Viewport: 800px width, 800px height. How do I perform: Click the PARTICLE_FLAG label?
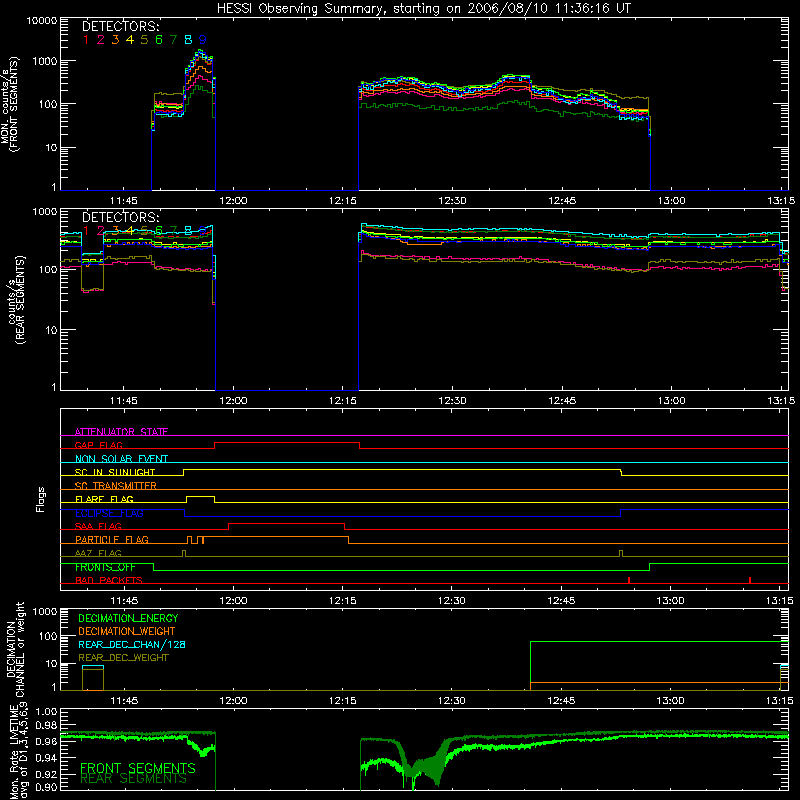pyautogui.click(x=112, y=539)
